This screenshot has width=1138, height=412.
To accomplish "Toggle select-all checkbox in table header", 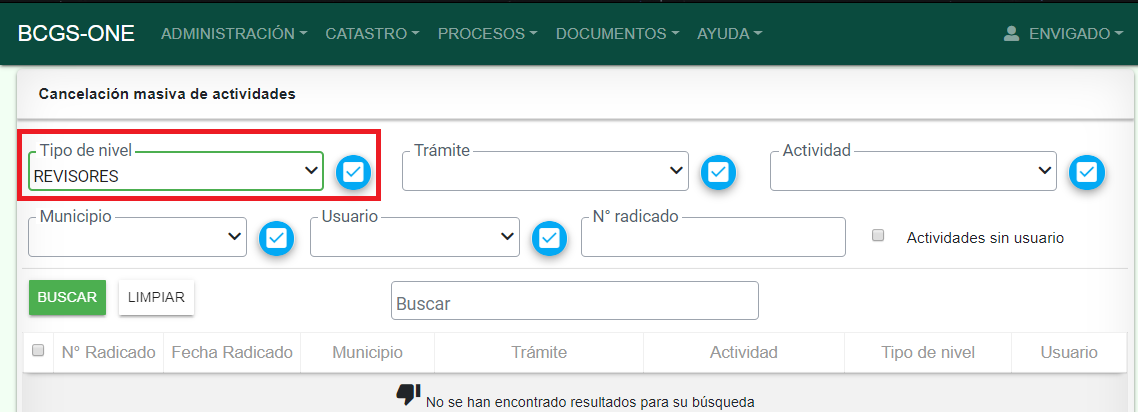I will click(38, 351).
